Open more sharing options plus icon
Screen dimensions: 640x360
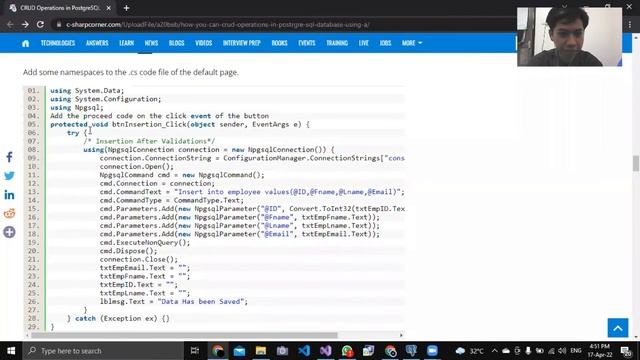pos(9,232)
